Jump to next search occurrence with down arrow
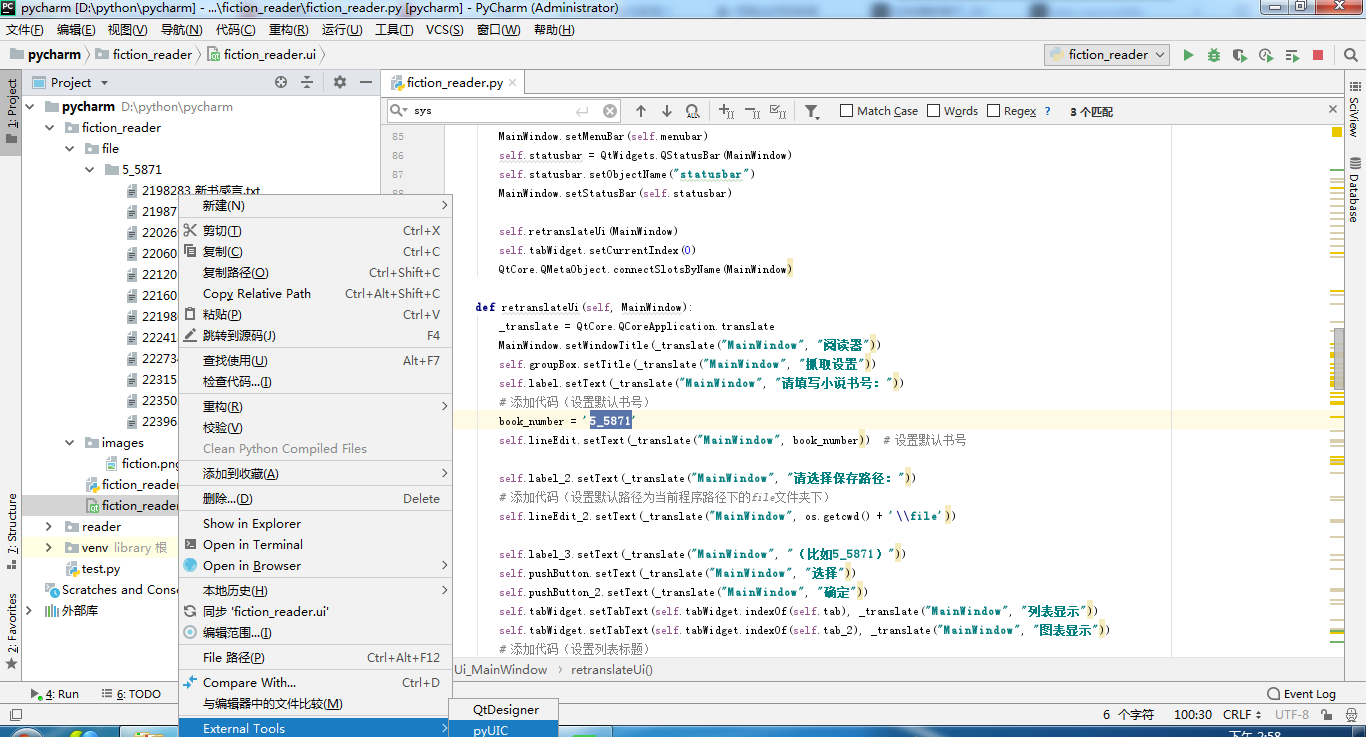1366x737 pixels. pyautogui.click(x=667, y=111)
